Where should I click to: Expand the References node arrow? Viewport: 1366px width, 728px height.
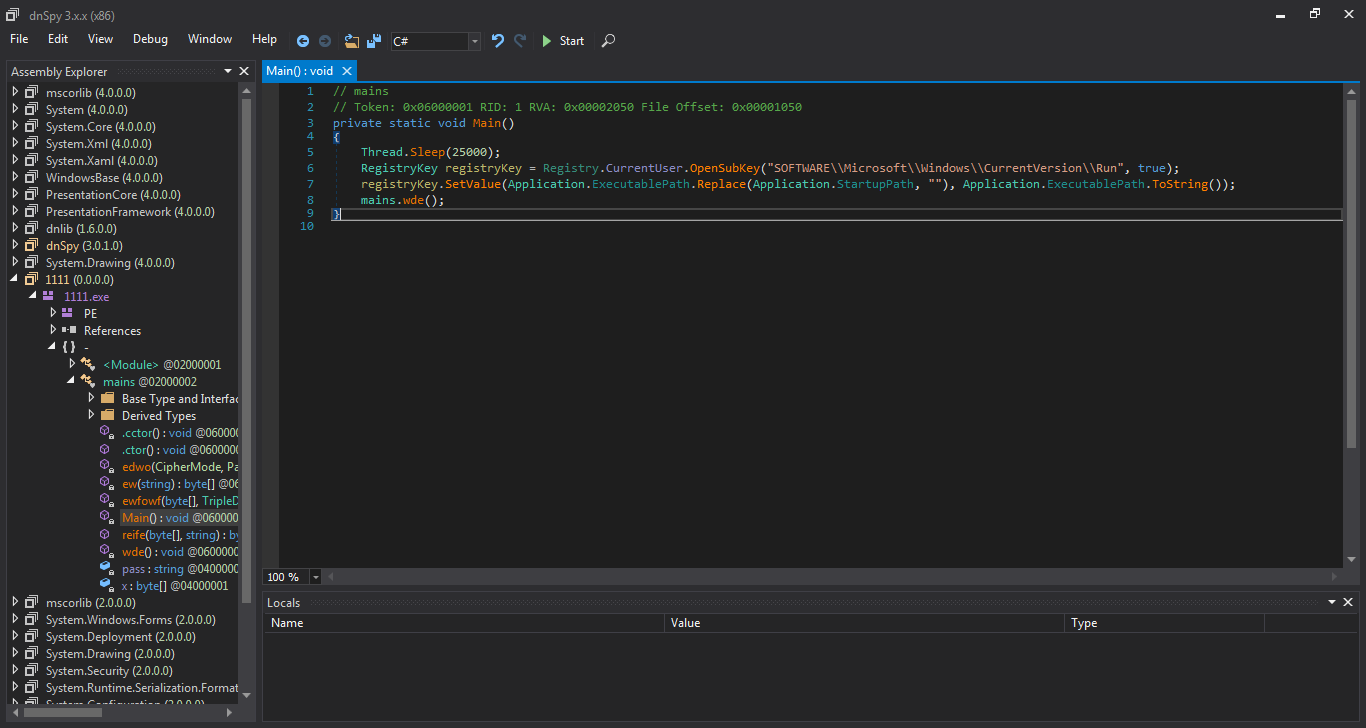pyautogui.click(x=54, y=330)
